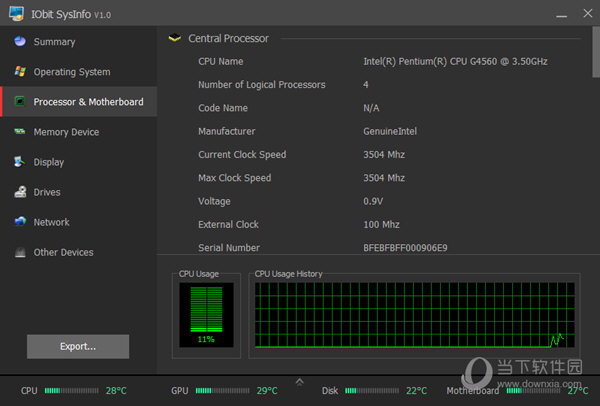600x406 pixels.
Task: Click the Central Processor section icon
Action: click(174, 38)
